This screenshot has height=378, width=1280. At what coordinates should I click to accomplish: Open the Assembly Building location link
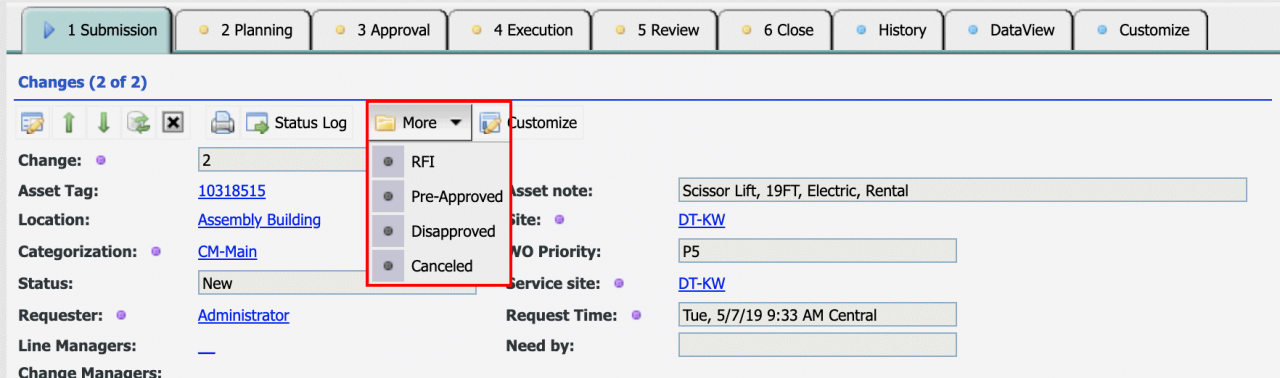click(x=259, y=220)
